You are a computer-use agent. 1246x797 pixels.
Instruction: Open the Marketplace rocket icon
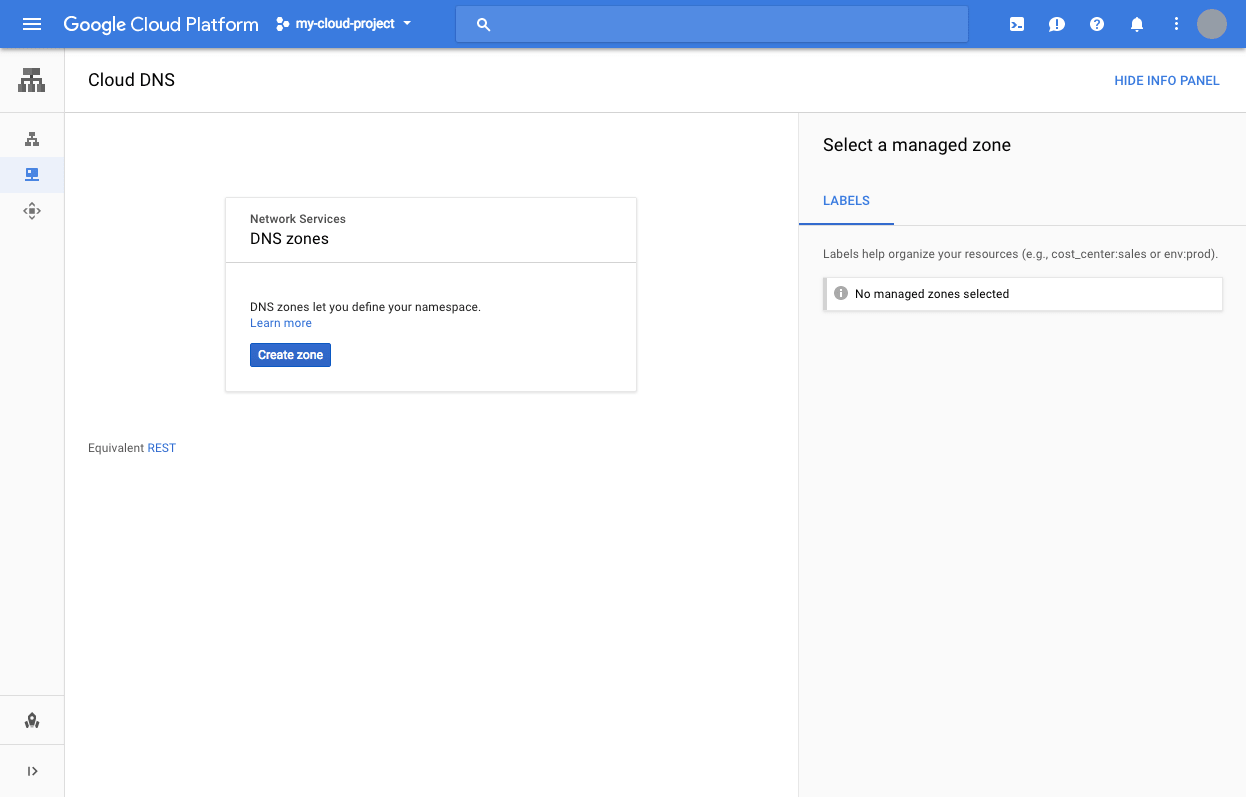coord(32,721)
